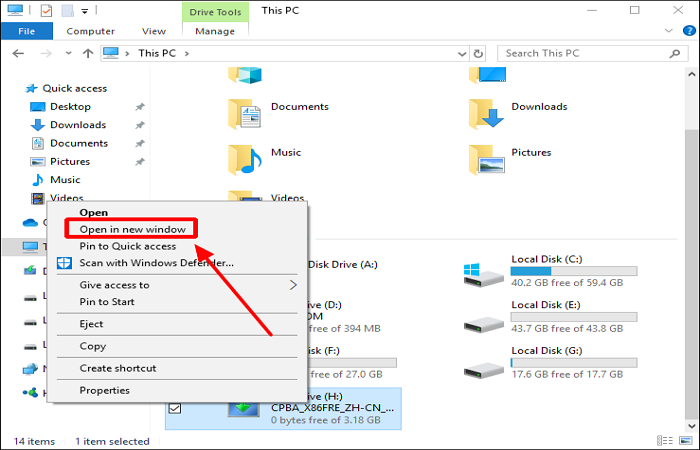Click the OneDrive cloud icon in sidebar
Viewport: 700px width, 450px height.
[30, 222]
